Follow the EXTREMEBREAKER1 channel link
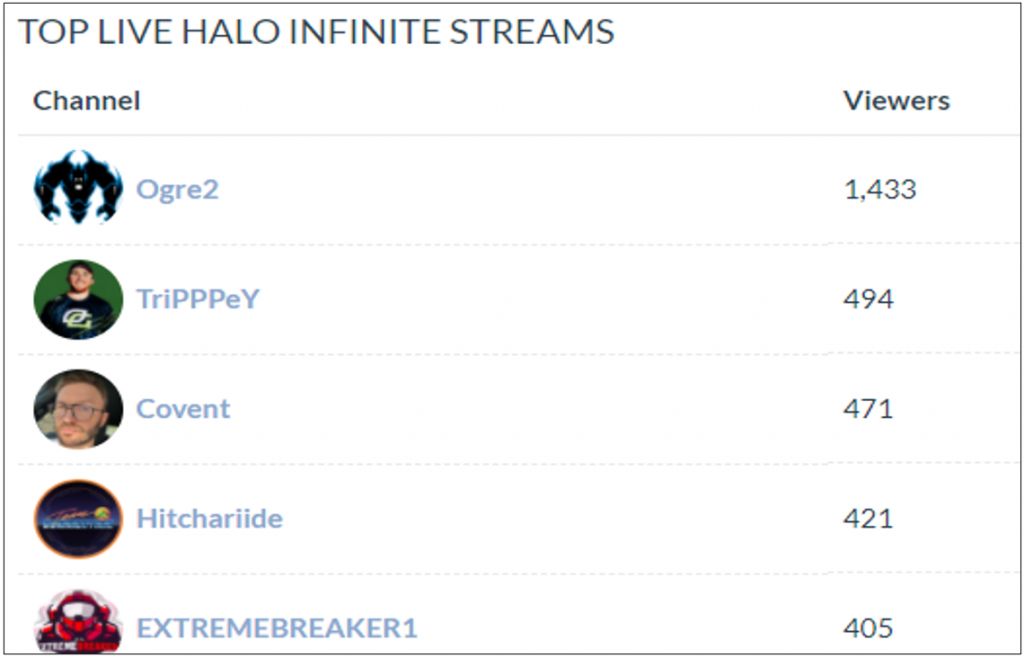The height and width of the screenshot is (658, 1024). [276, 628]
